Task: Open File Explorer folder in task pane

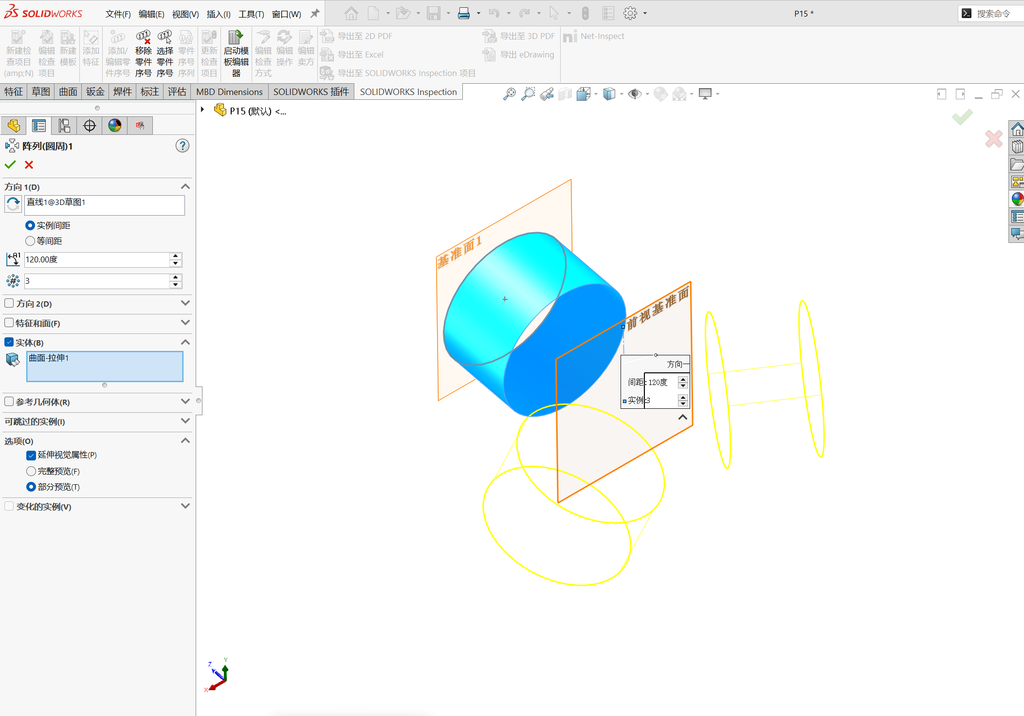Action: pyautogui.click(x=1017, y=165)
